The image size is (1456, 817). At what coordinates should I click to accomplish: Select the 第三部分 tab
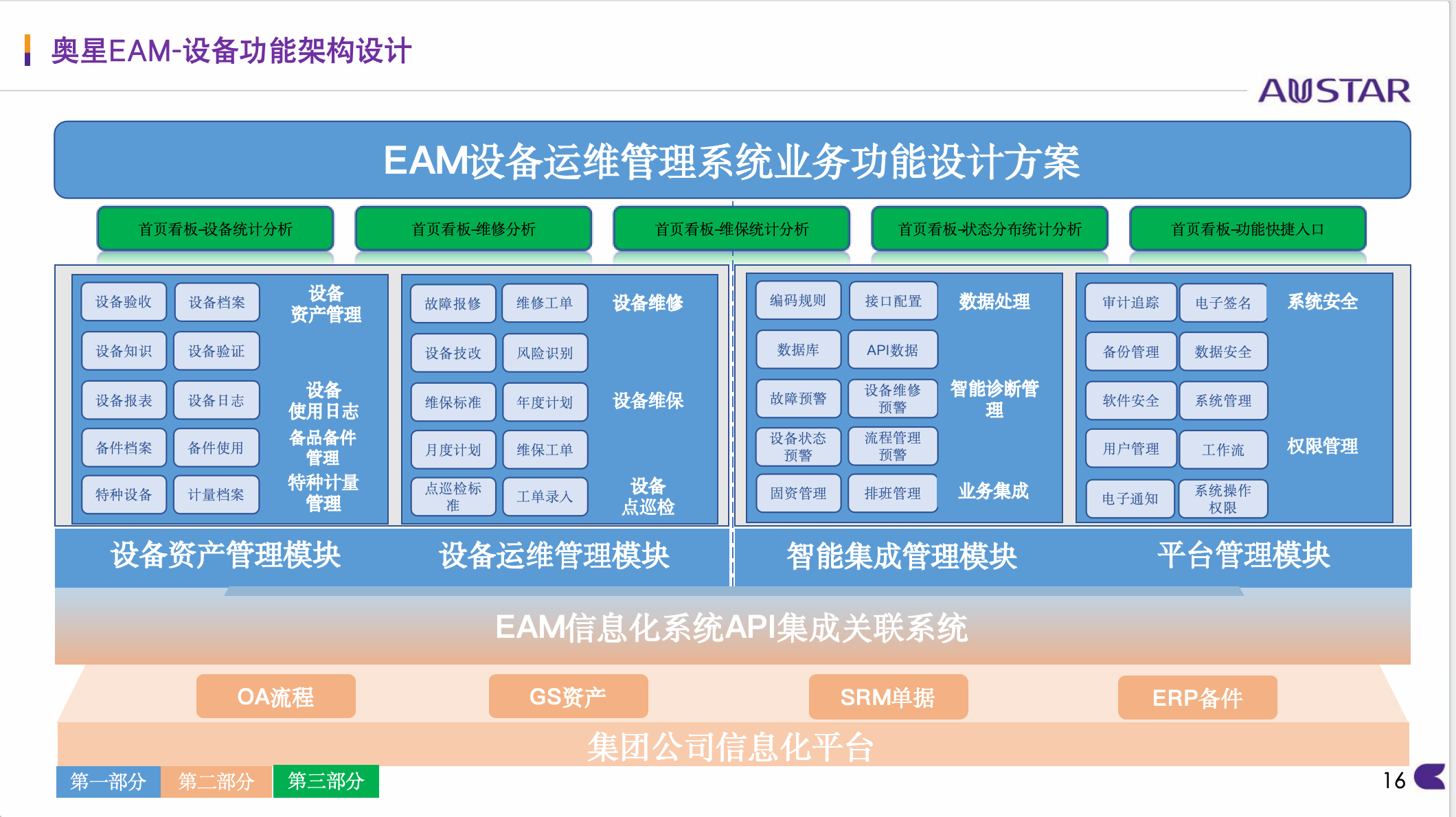coord(326,781)
